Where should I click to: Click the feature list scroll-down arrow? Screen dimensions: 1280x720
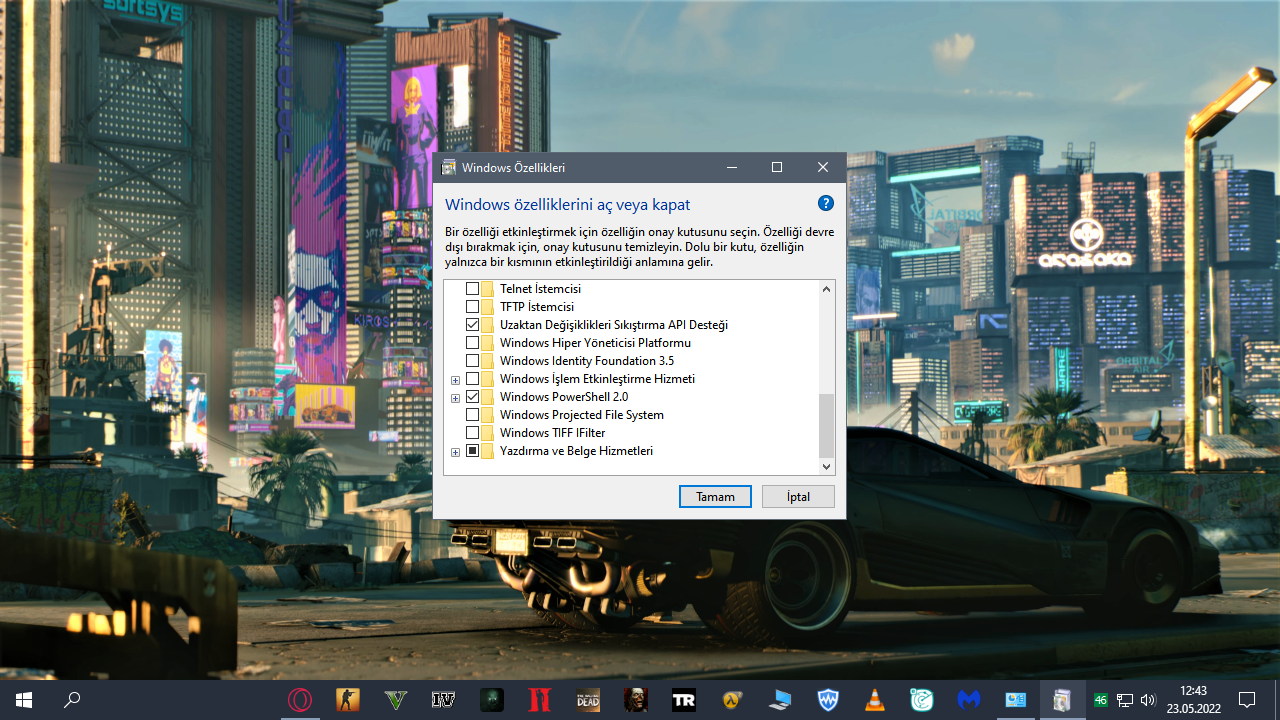[x=826, y=466]
